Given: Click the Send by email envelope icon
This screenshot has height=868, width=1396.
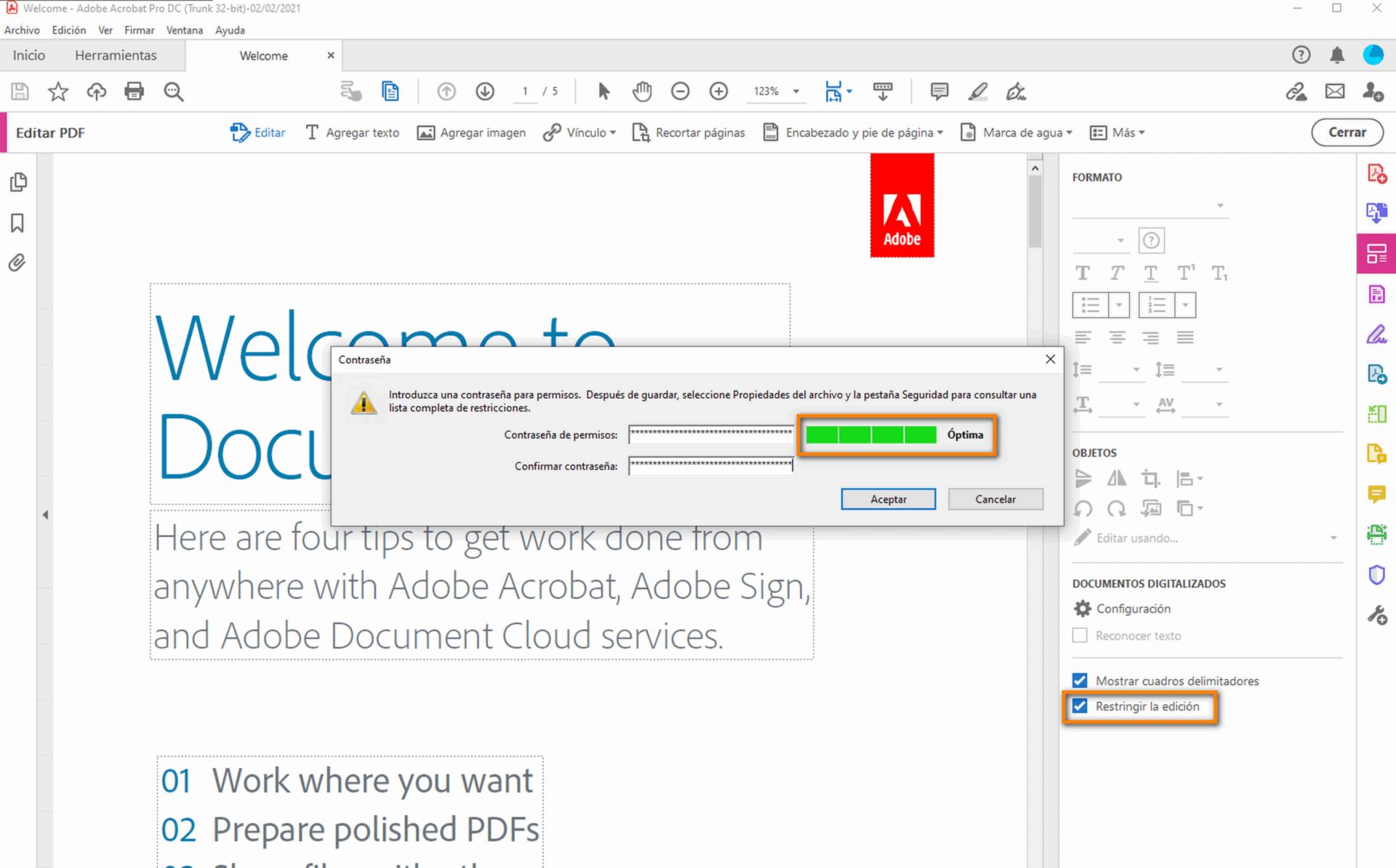Looking at the screenshot, I should 1334,92.
